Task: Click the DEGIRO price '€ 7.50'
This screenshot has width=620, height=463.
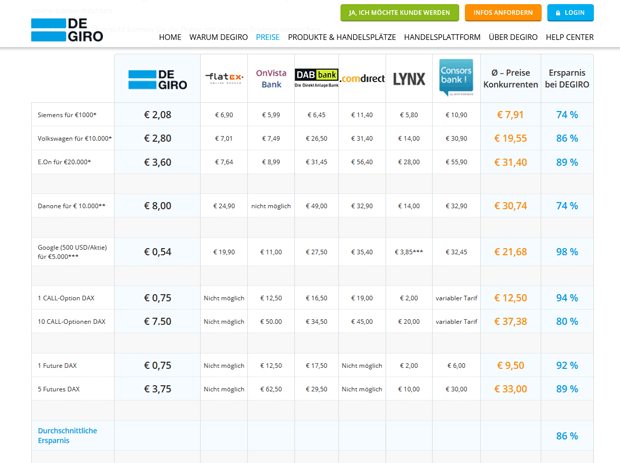Action: (157, 321)
